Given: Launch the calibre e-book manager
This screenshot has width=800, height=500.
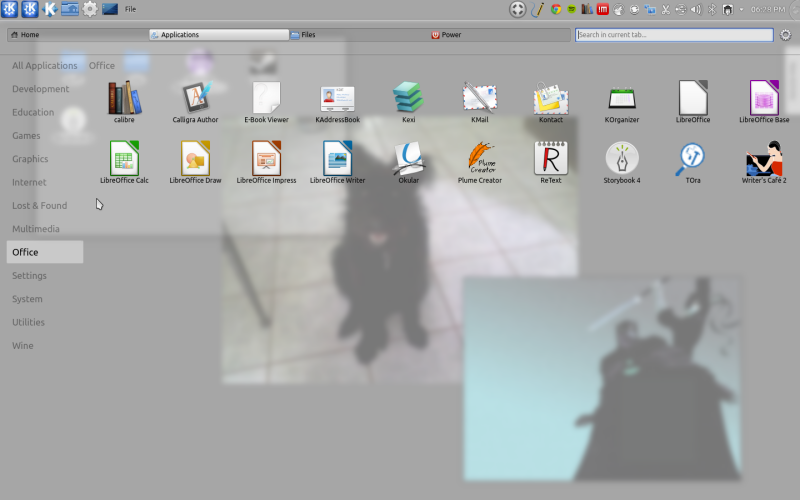Looking at the screenshot, I should [x=124, y=102].
